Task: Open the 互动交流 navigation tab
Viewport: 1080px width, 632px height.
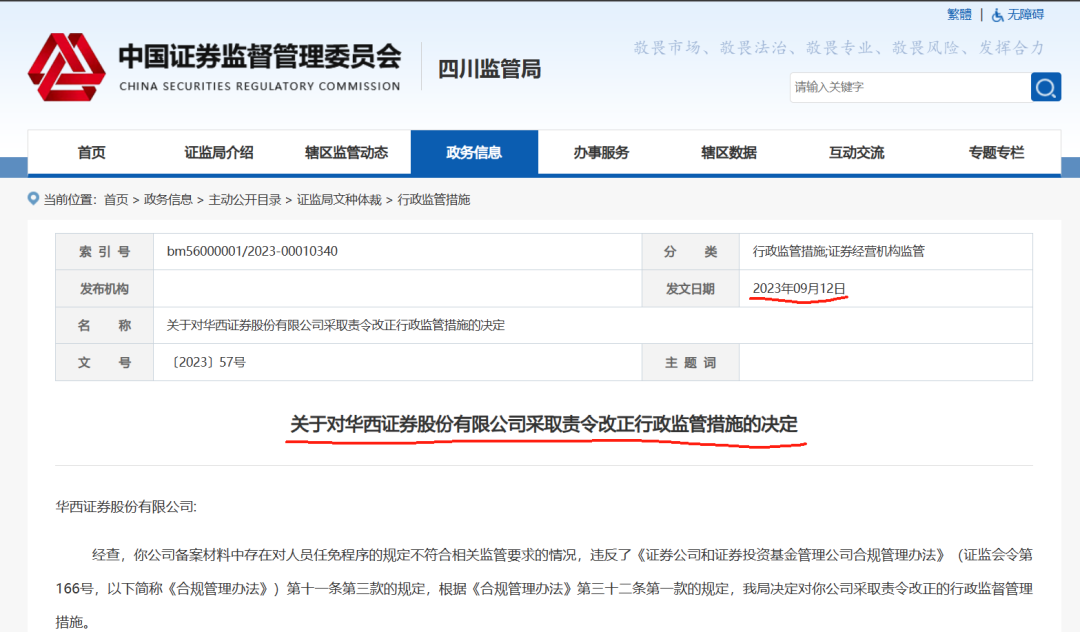Action: (x=856, y=152)
